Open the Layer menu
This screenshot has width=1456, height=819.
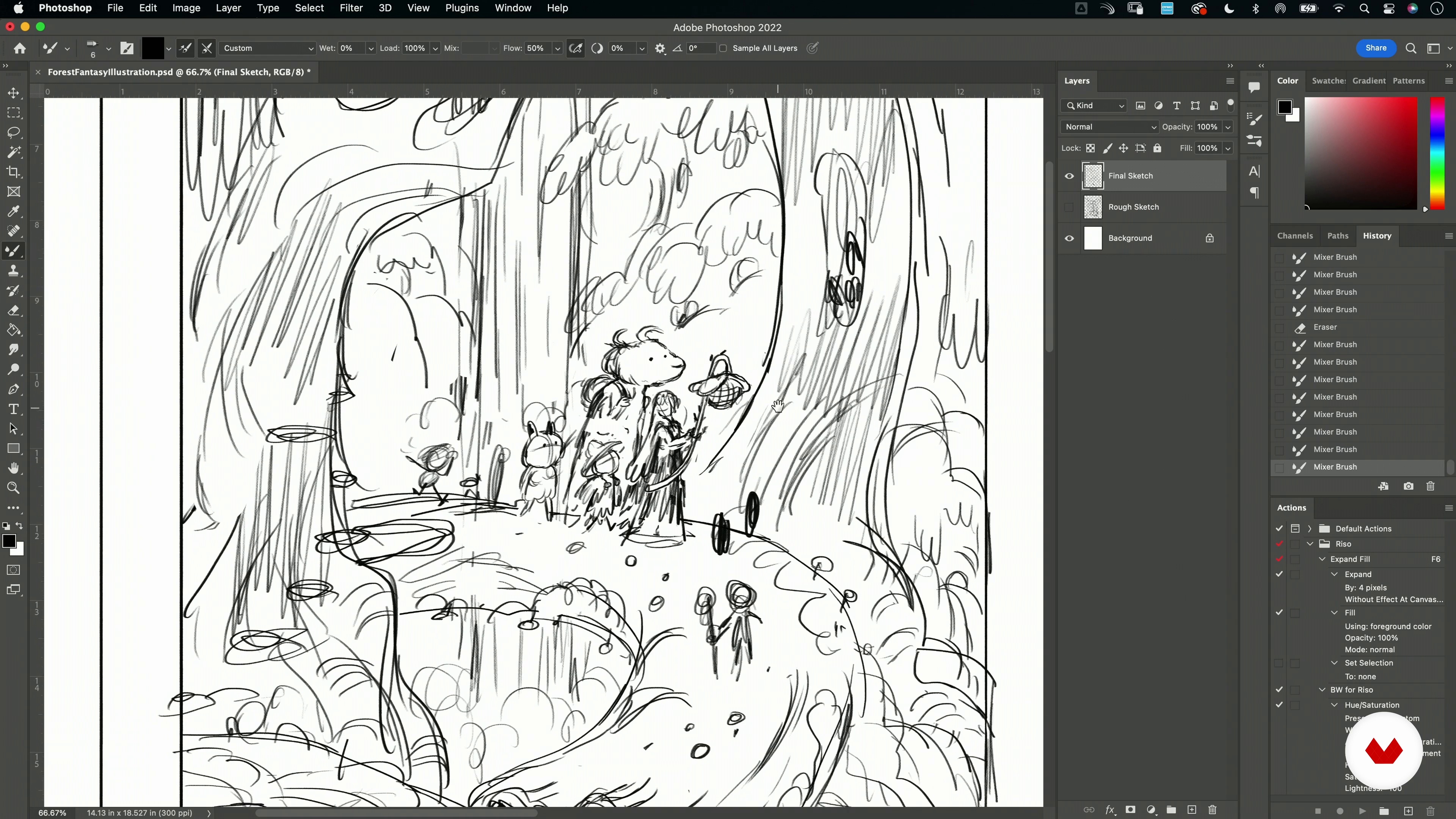coord(228,8)
